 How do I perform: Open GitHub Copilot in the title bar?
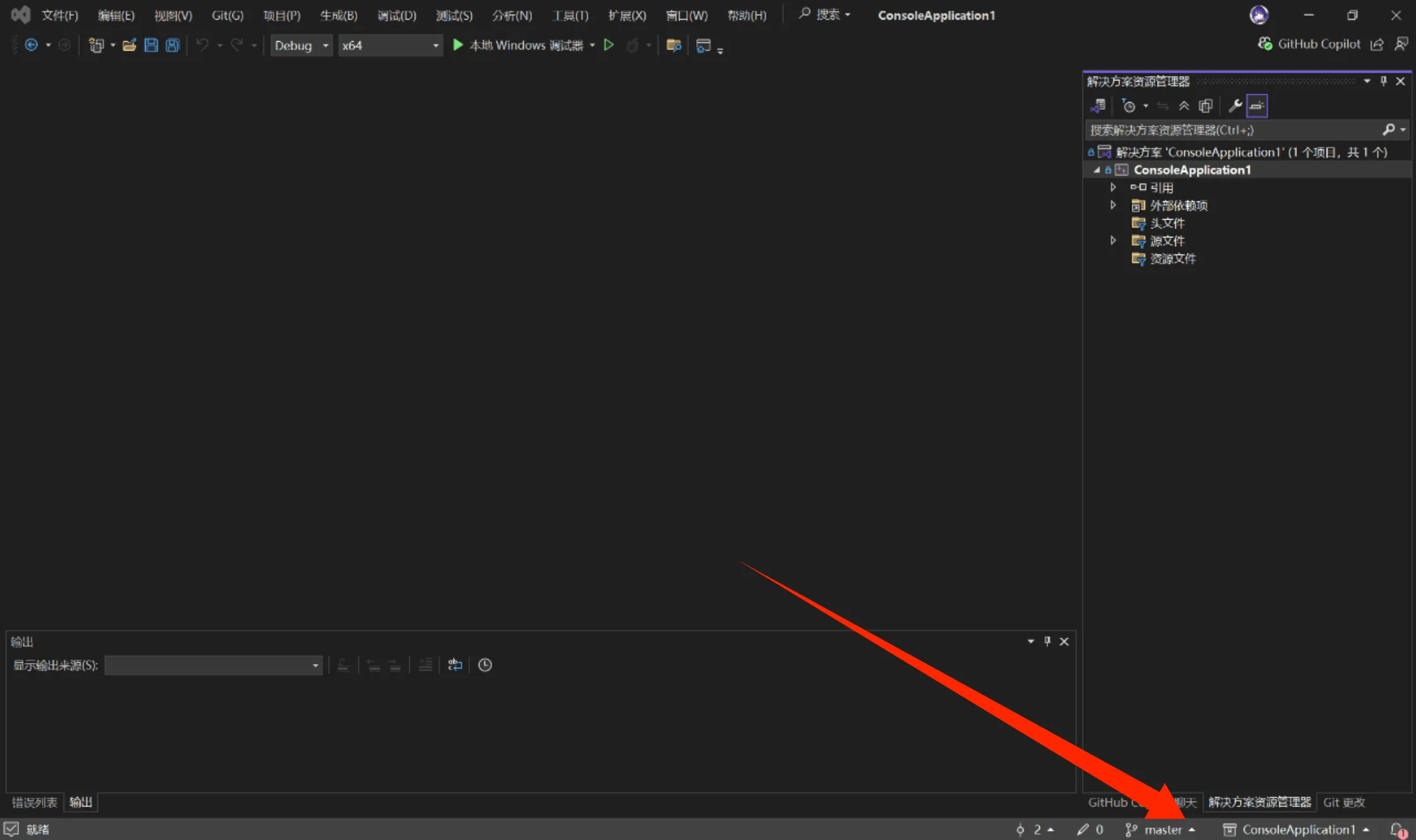click(x=1310, y=44)
